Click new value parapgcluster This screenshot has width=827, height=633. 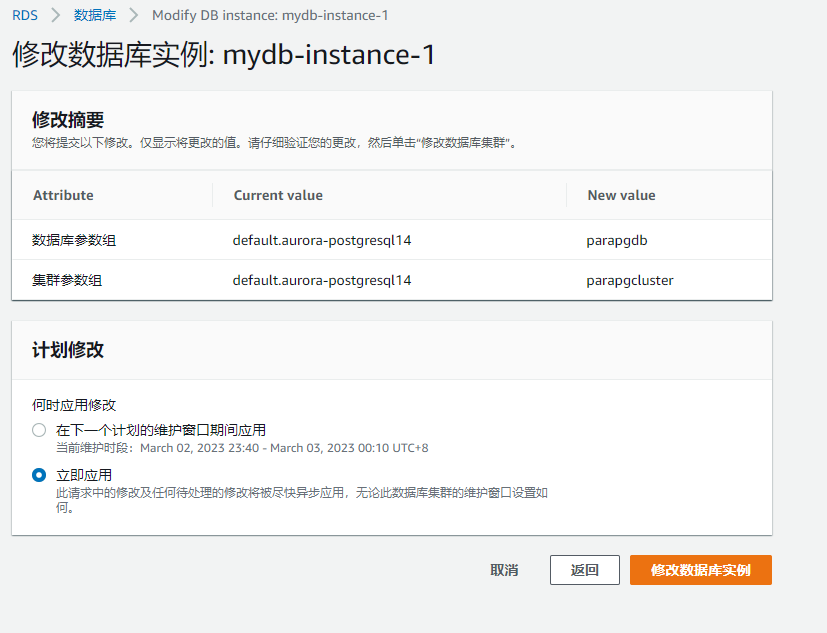tap(630, 280)
